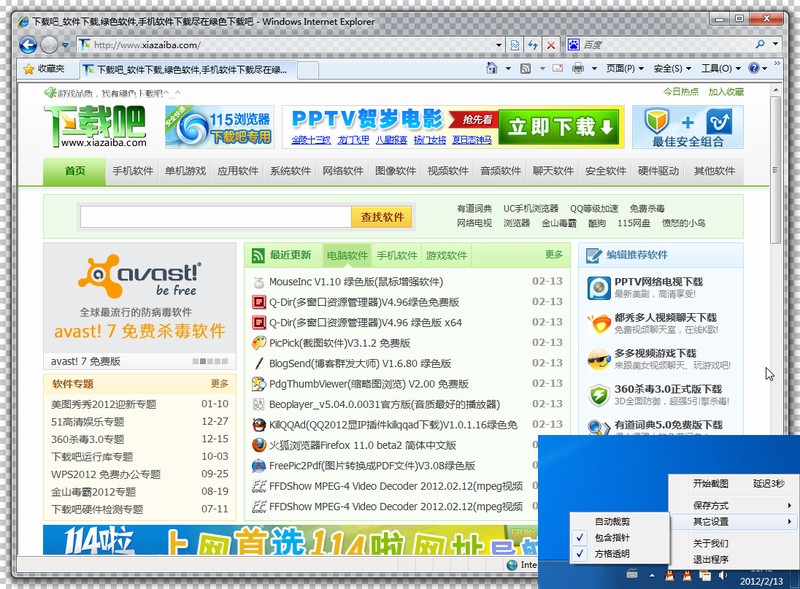Click the vertical page scrollbar thumb
800x589 pixels.
pos(776,170)
